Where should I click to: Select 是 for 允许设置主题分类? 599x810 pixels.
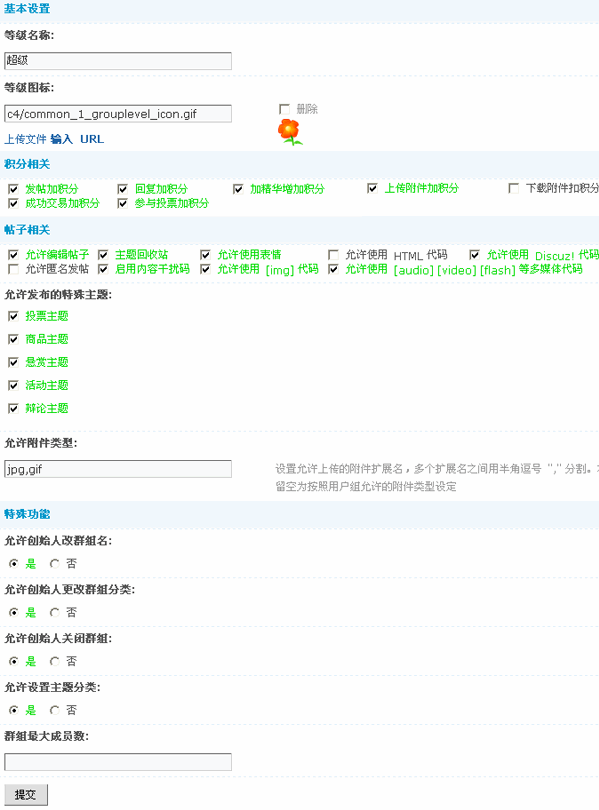(13, 710)
